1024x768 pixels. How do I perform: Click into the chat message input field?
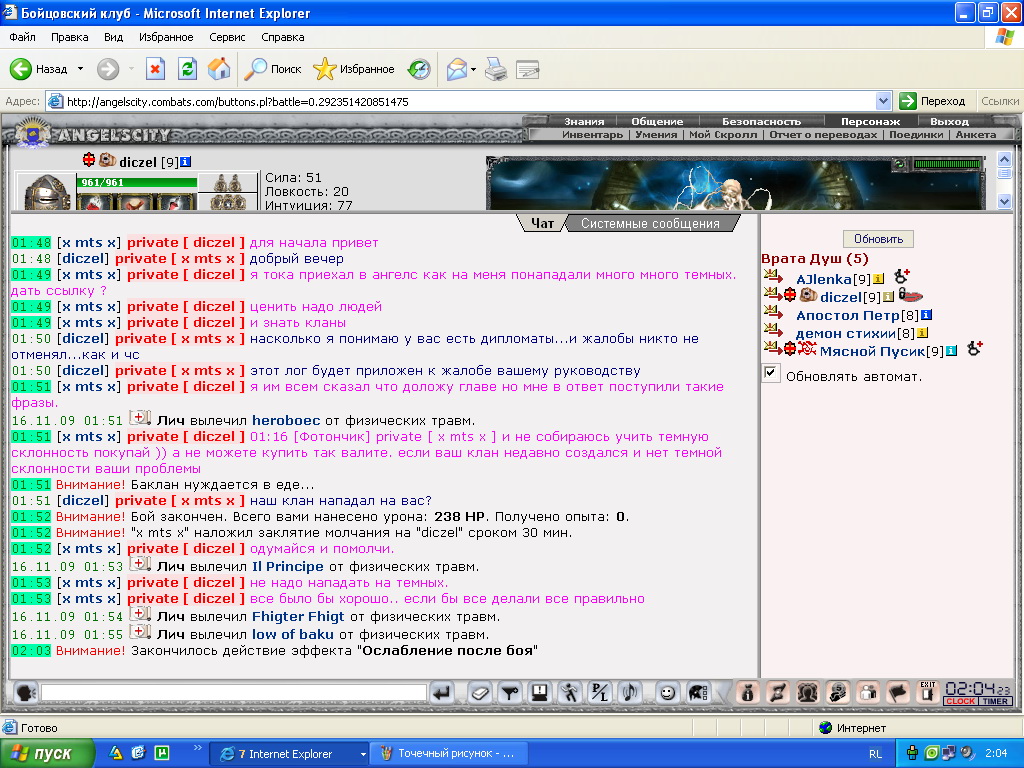coord(234,692)
